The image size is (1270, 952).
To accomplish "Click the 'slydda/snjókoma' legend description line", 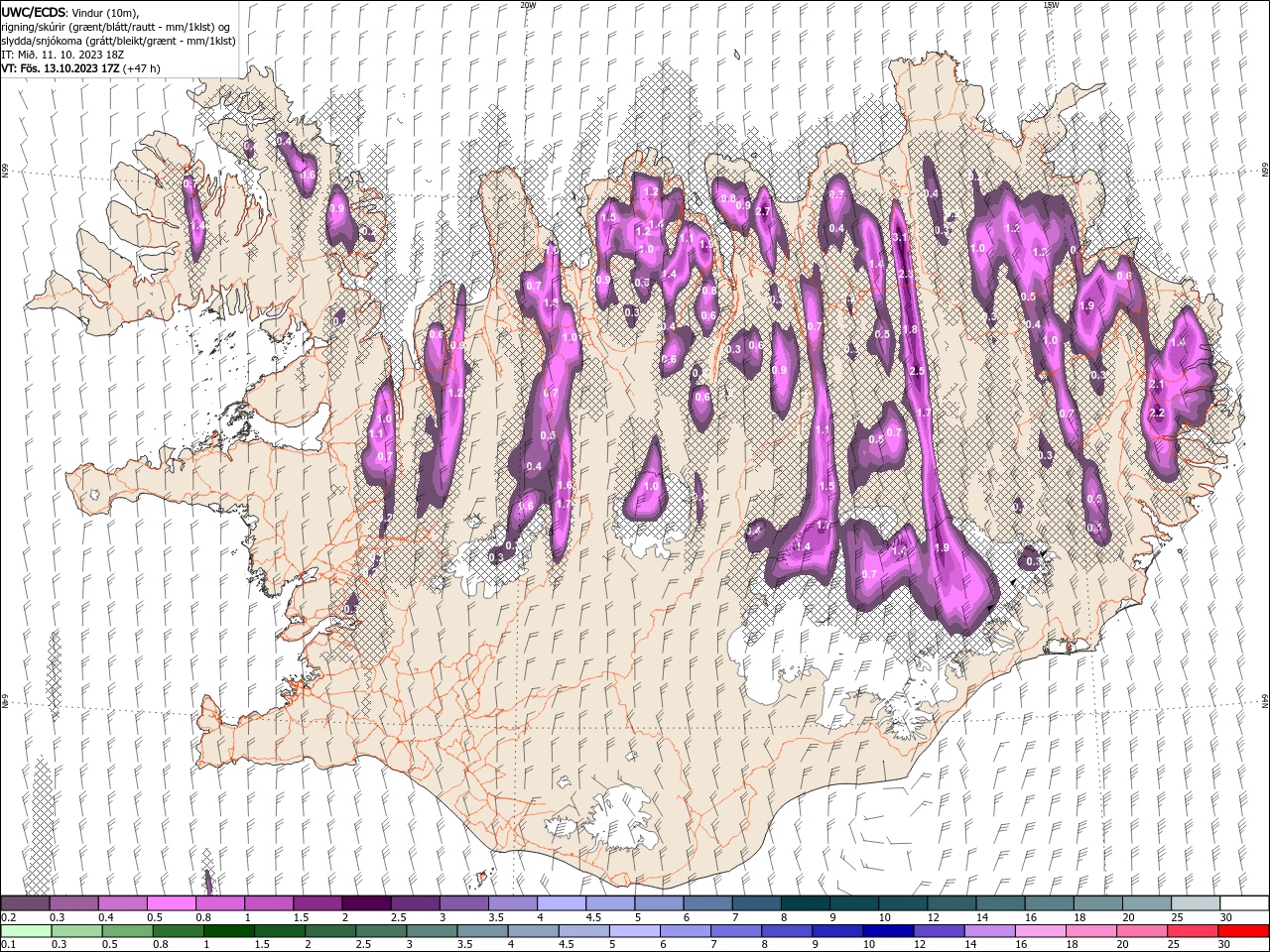I will pyautogui.click(x=116, y=41).
